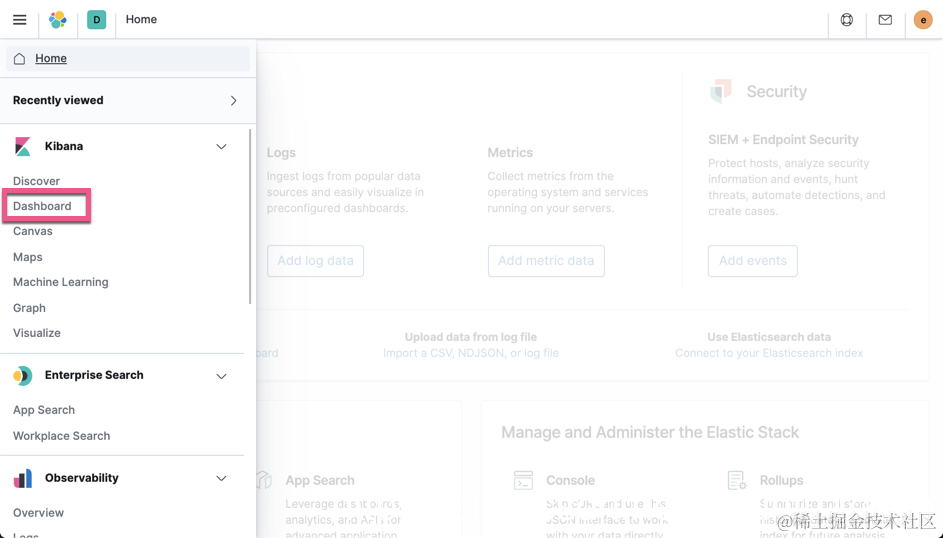Click Use Elasticsearch data text
This screenshot has height=538, width=943.
[x=769, y=337]
